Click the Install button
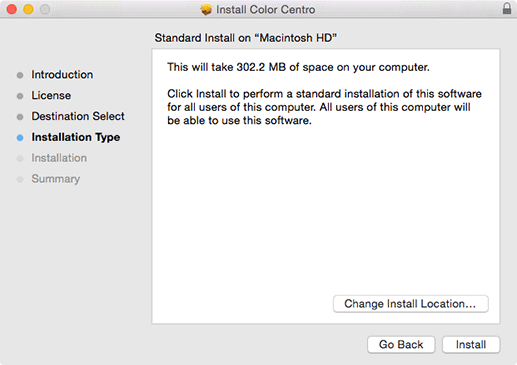517x365 pixels. click(x=471, y=344)
